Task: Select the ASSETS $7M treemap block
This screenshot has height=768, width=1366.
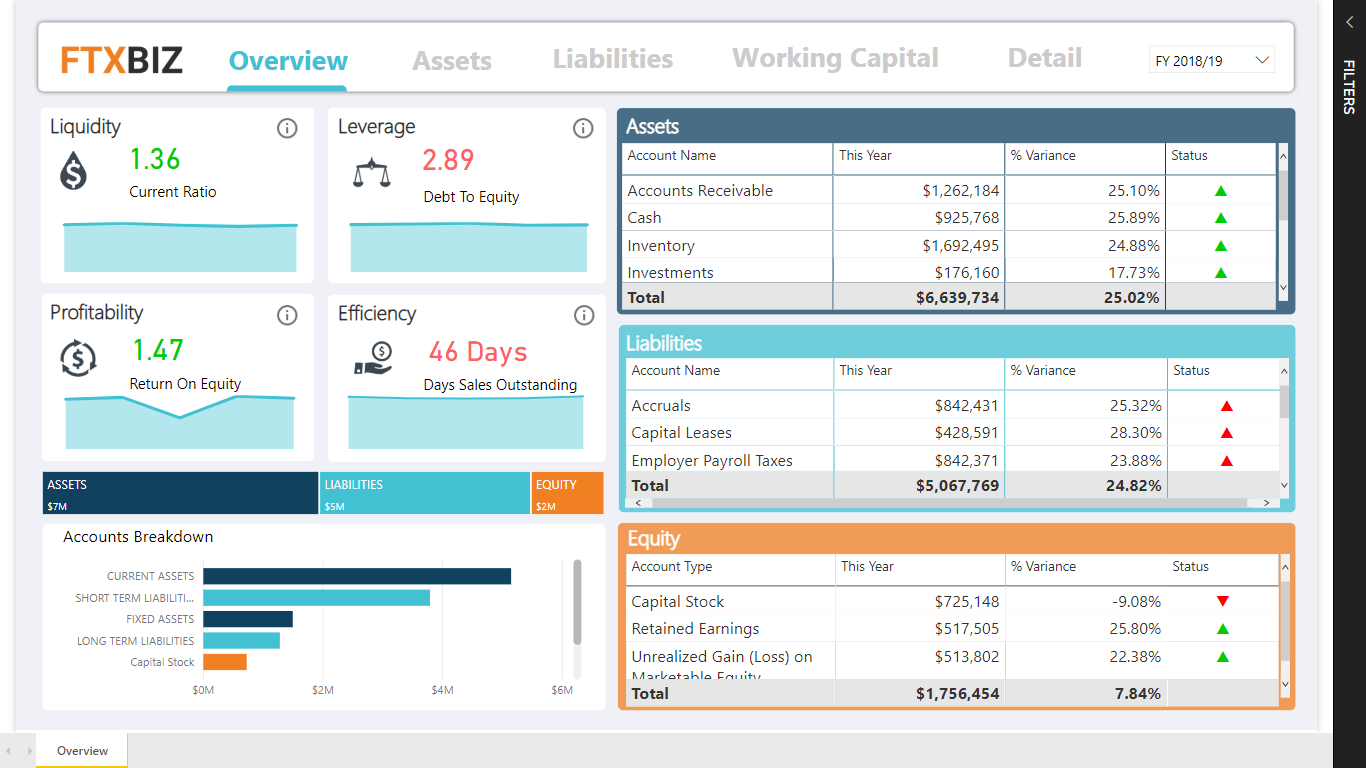Action: (x=180, y=493)
